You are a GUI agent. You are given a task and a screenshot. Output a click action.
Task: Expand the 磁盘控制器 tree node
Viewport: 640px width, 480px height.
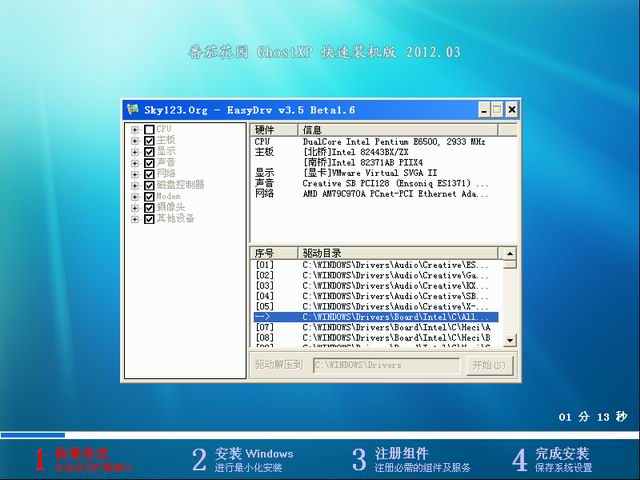coord(135,186)
